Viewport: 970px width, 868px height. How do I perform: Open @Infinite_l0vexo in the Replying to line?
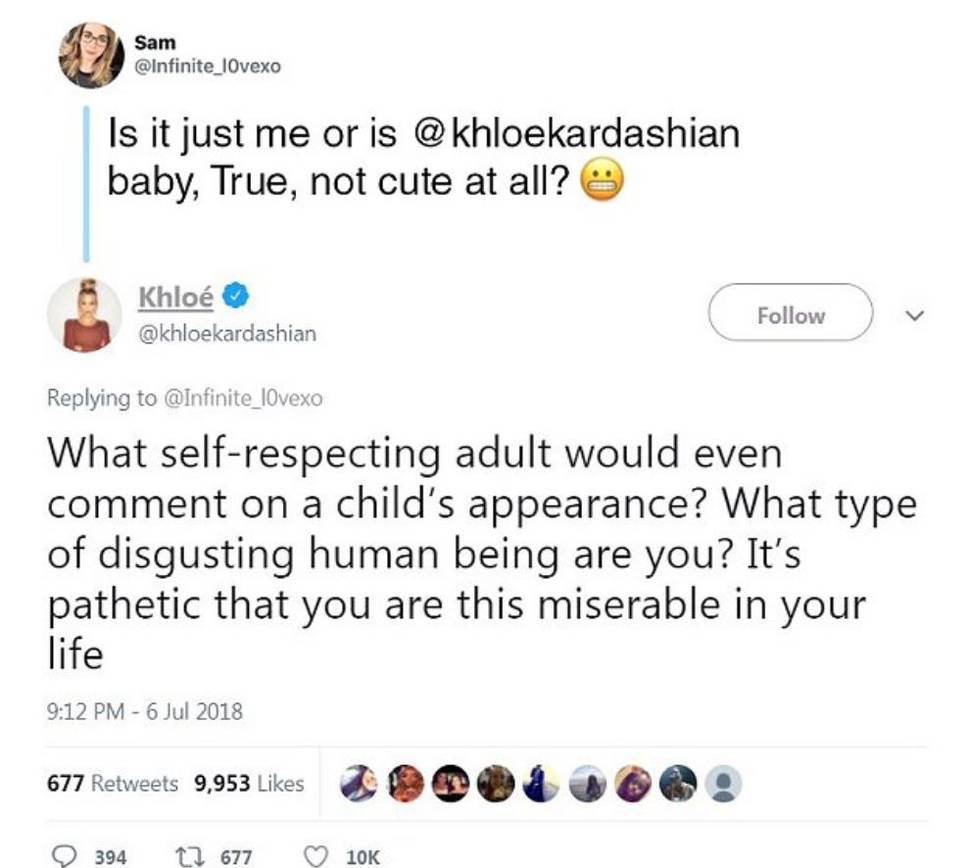(x=242, y=398)
